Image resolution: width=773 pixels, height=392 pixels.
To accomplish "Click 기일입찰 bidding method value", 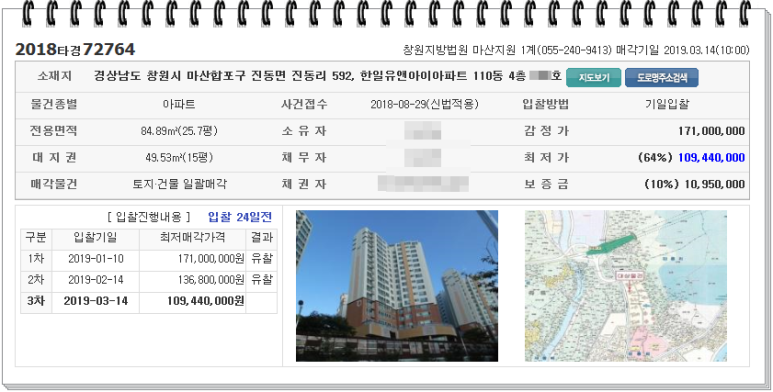I will pos(667,105).
